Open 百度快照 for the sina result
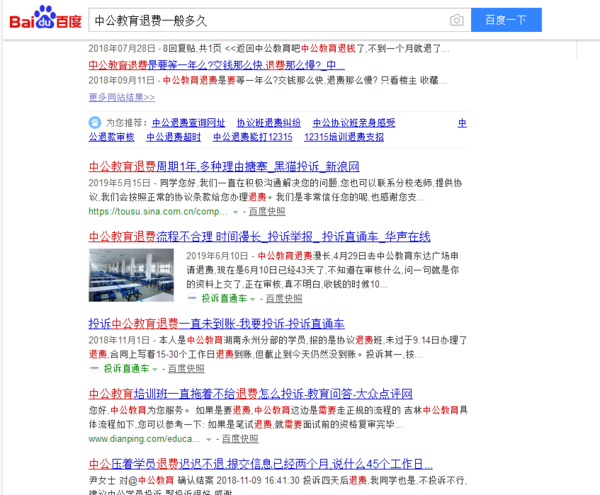 (267, 212)
